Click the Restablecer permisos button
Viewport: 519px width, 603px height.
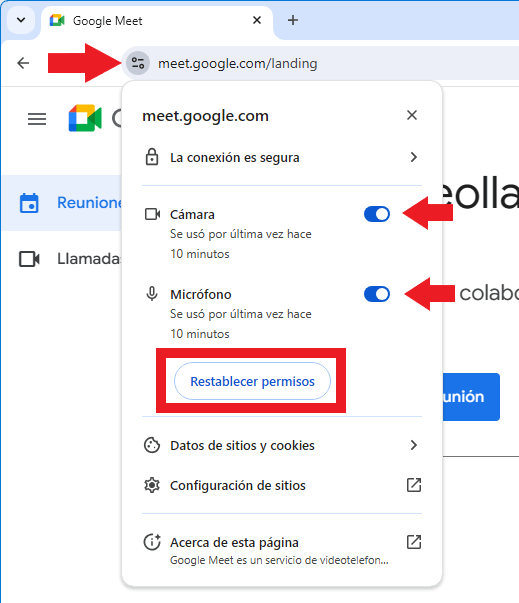point(253,381)
